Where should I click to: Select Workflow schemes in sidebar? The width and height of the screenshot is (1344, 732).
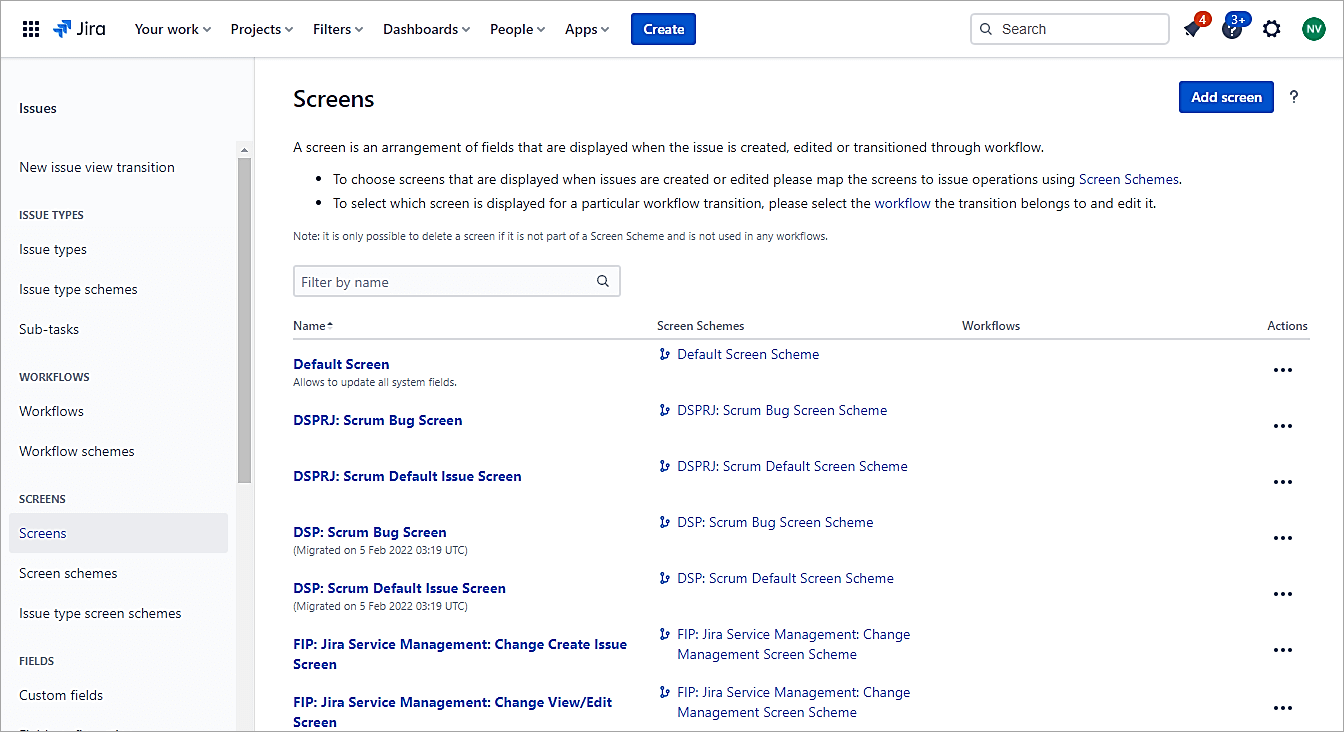(x=77, y=451)
